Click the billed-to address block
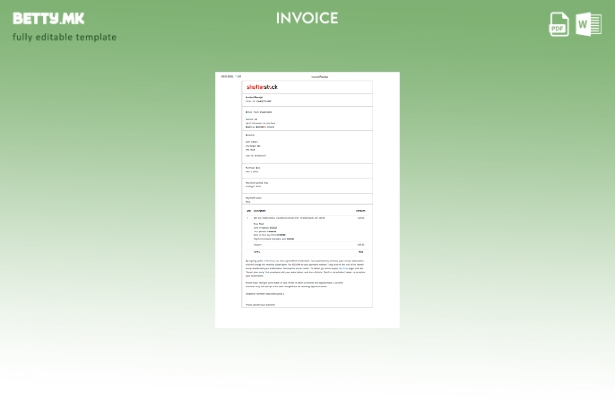 point(260,122)
